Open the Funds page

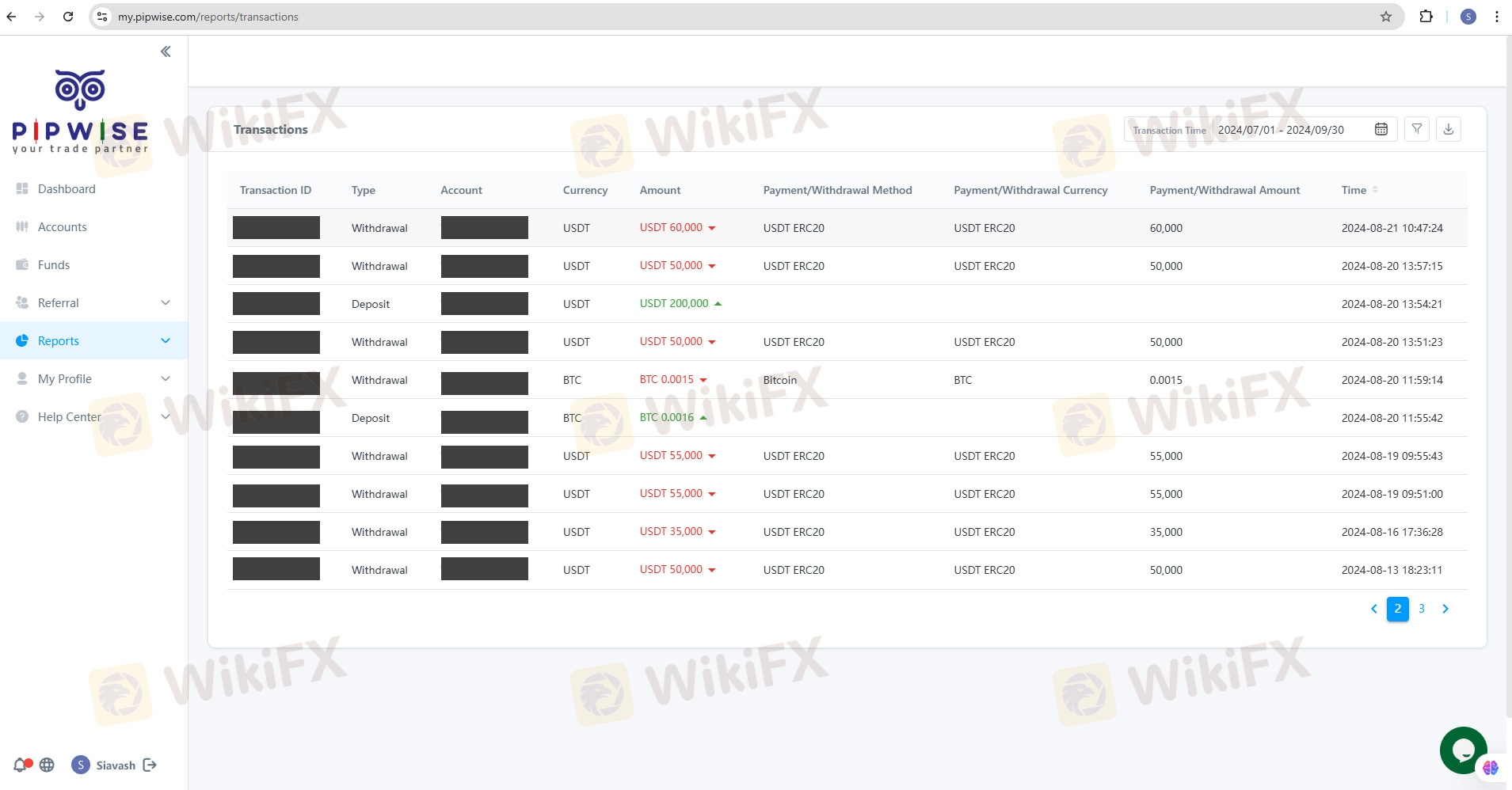[54, 265]
